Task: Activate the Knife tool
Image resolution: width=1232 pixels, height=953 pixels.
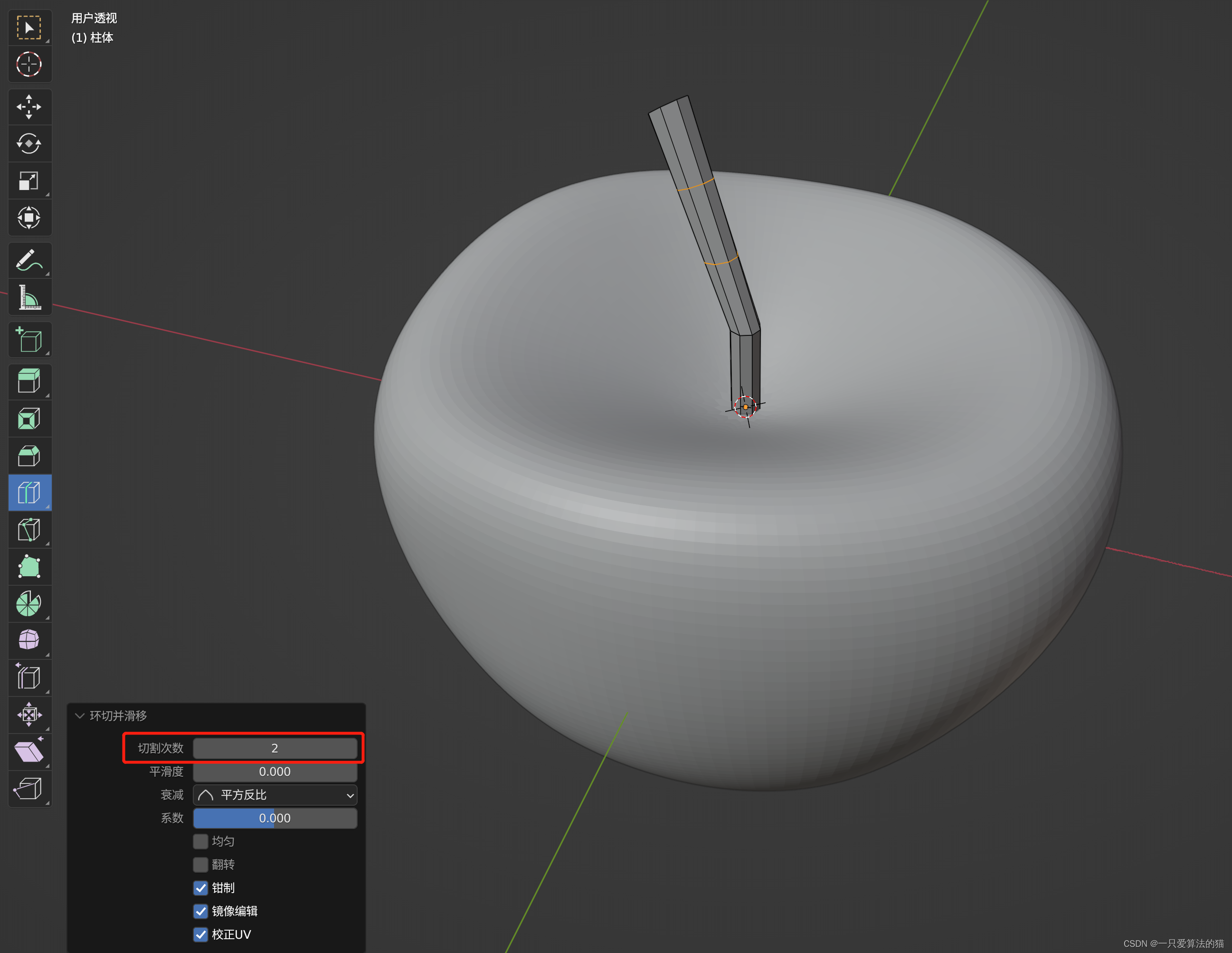Action: (x=29, y=530)
